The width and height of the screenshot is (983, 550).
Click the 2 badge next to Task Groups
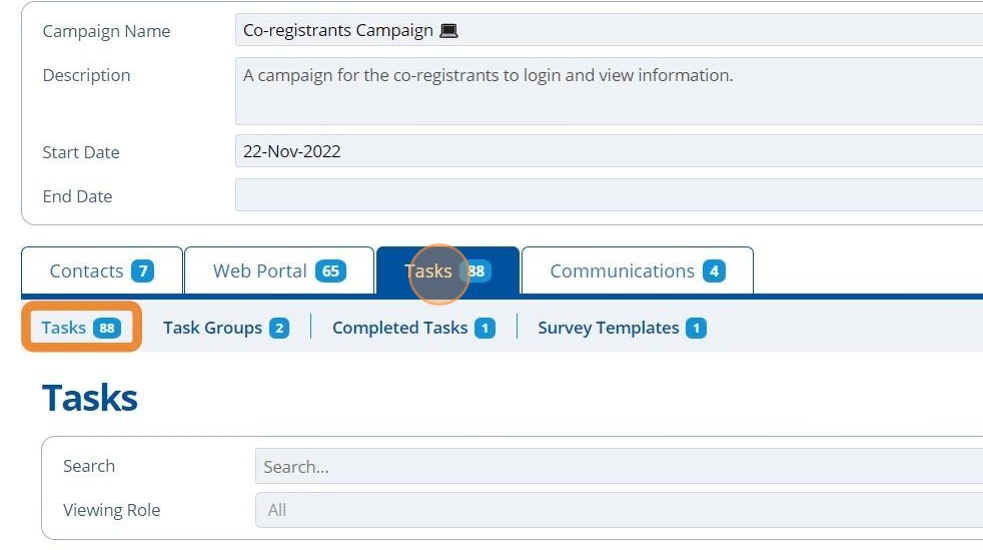coord(279,328)
